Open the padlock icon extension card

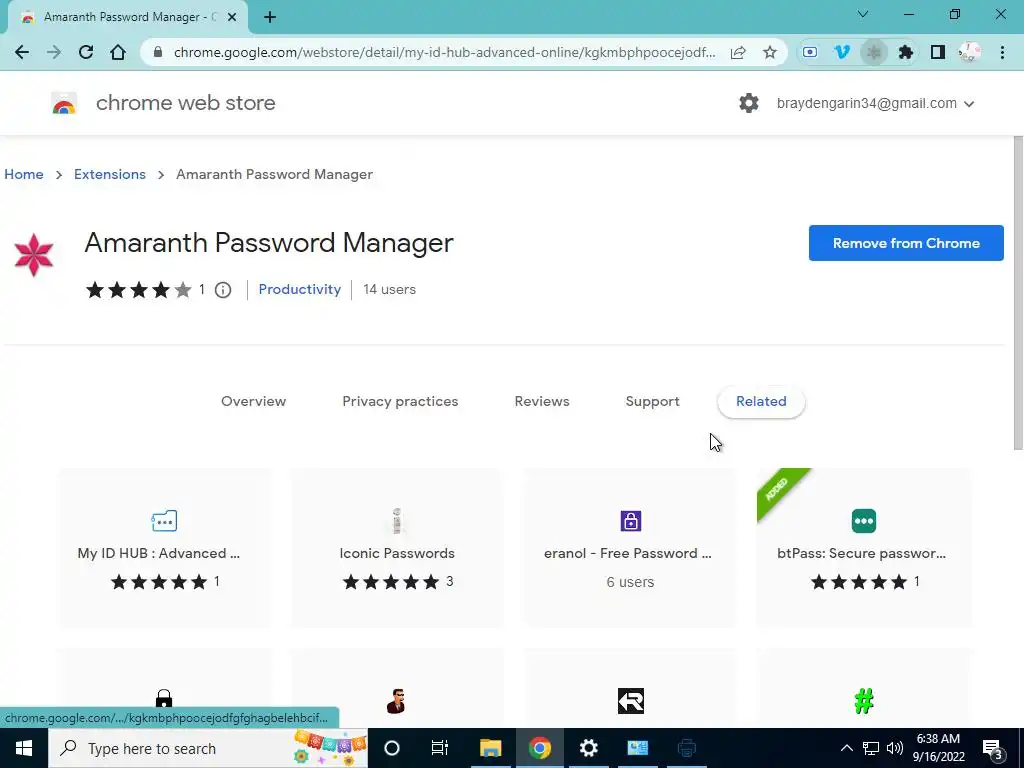(164, 688)
